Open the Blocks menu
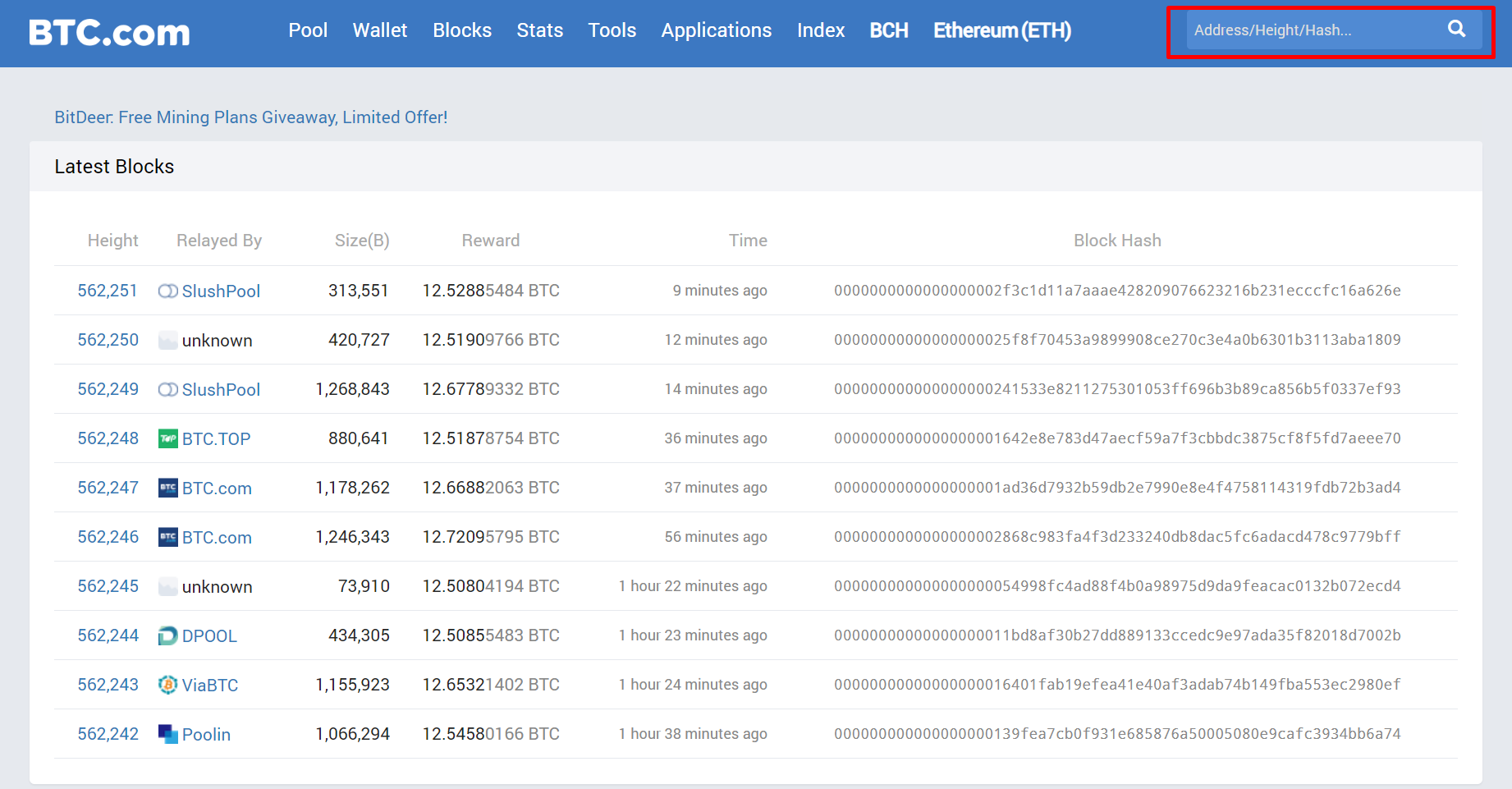 (462, 30)
